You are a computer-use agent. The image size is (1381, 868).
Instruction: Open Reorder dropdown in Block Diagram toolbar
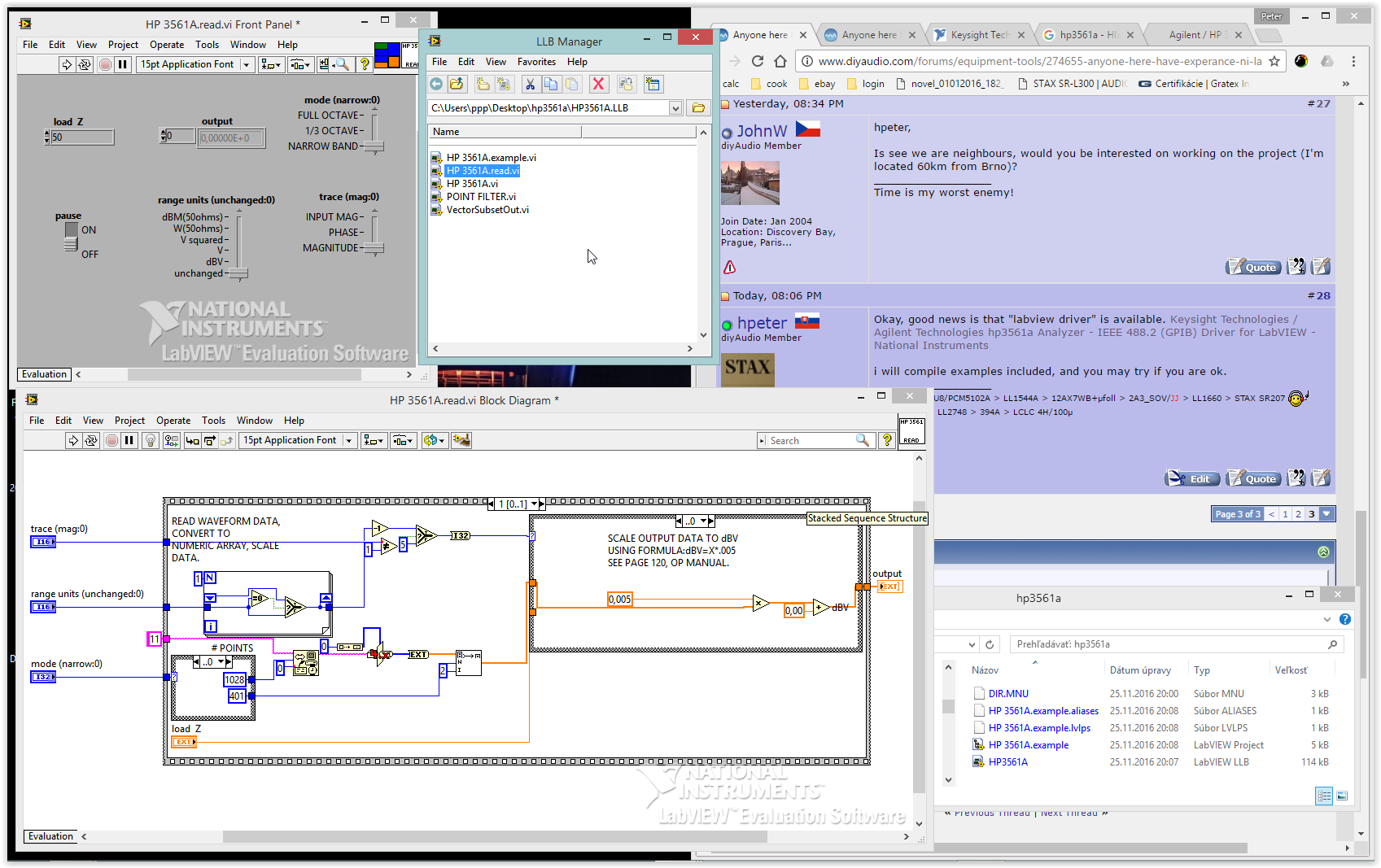[435, 440]
